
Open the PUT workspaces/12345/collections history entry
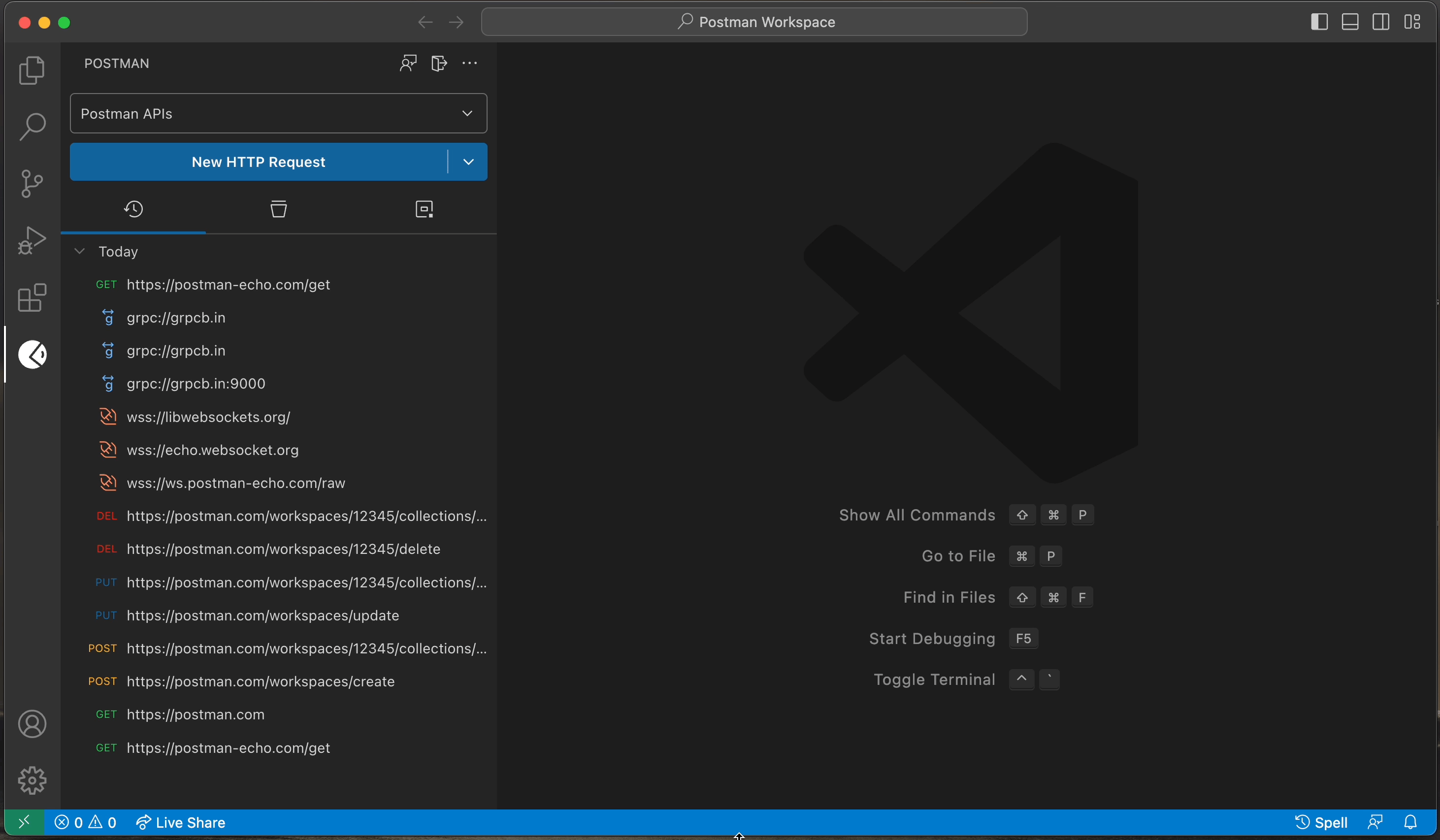(x=278, y=582)
